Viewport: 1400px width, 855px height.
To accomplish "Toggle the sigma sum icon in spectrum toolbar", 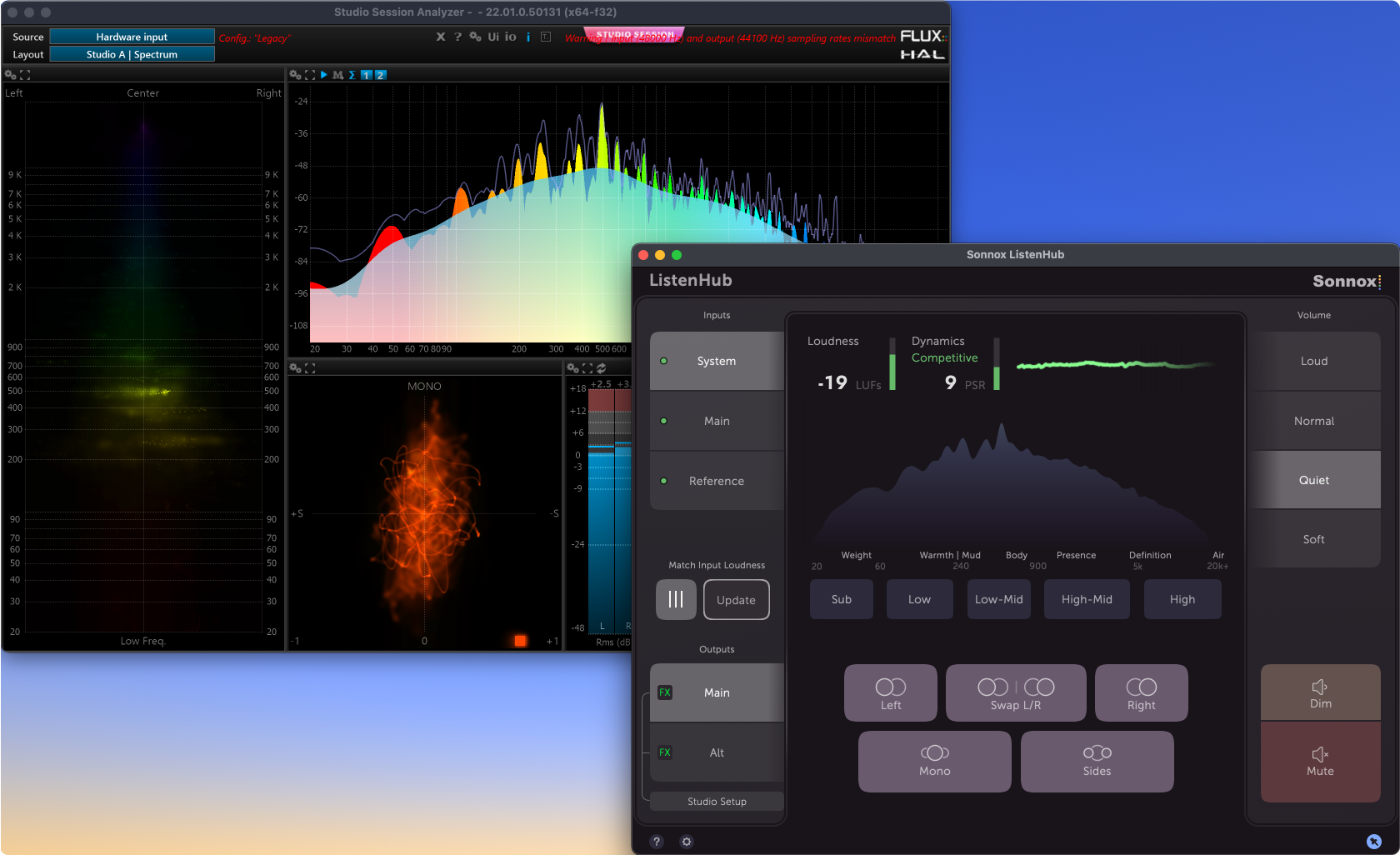I will (352, 75).
